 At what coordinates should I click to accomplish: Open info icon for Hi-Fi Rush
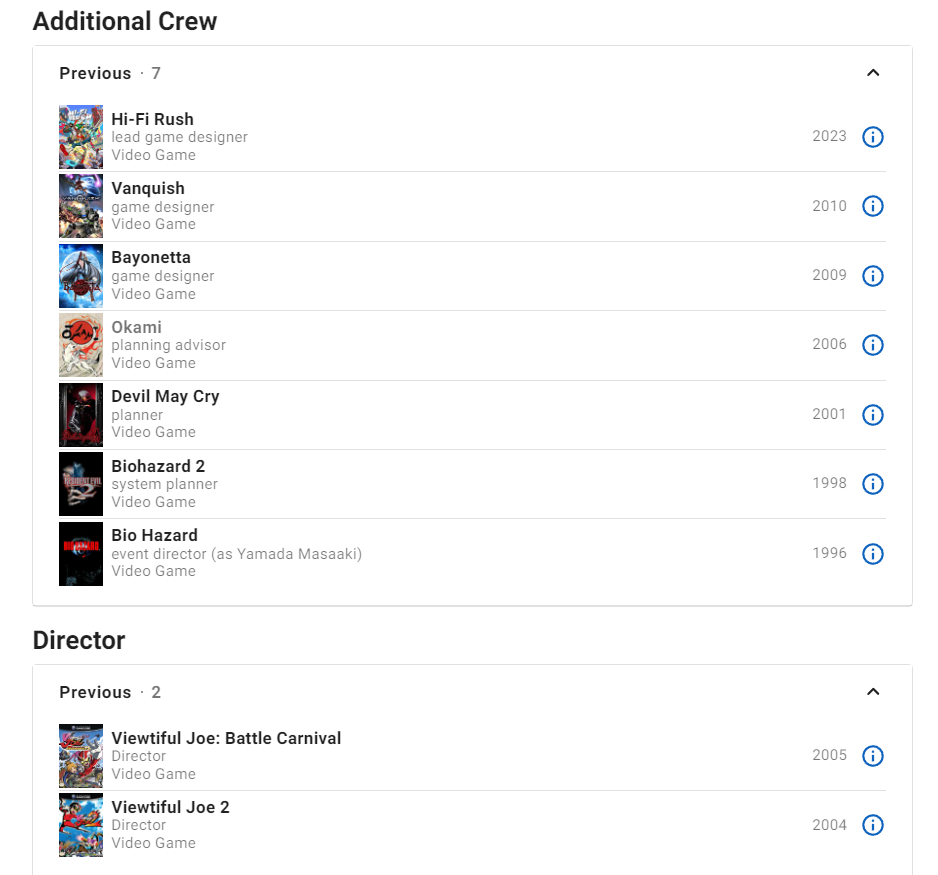coord(872,137)
